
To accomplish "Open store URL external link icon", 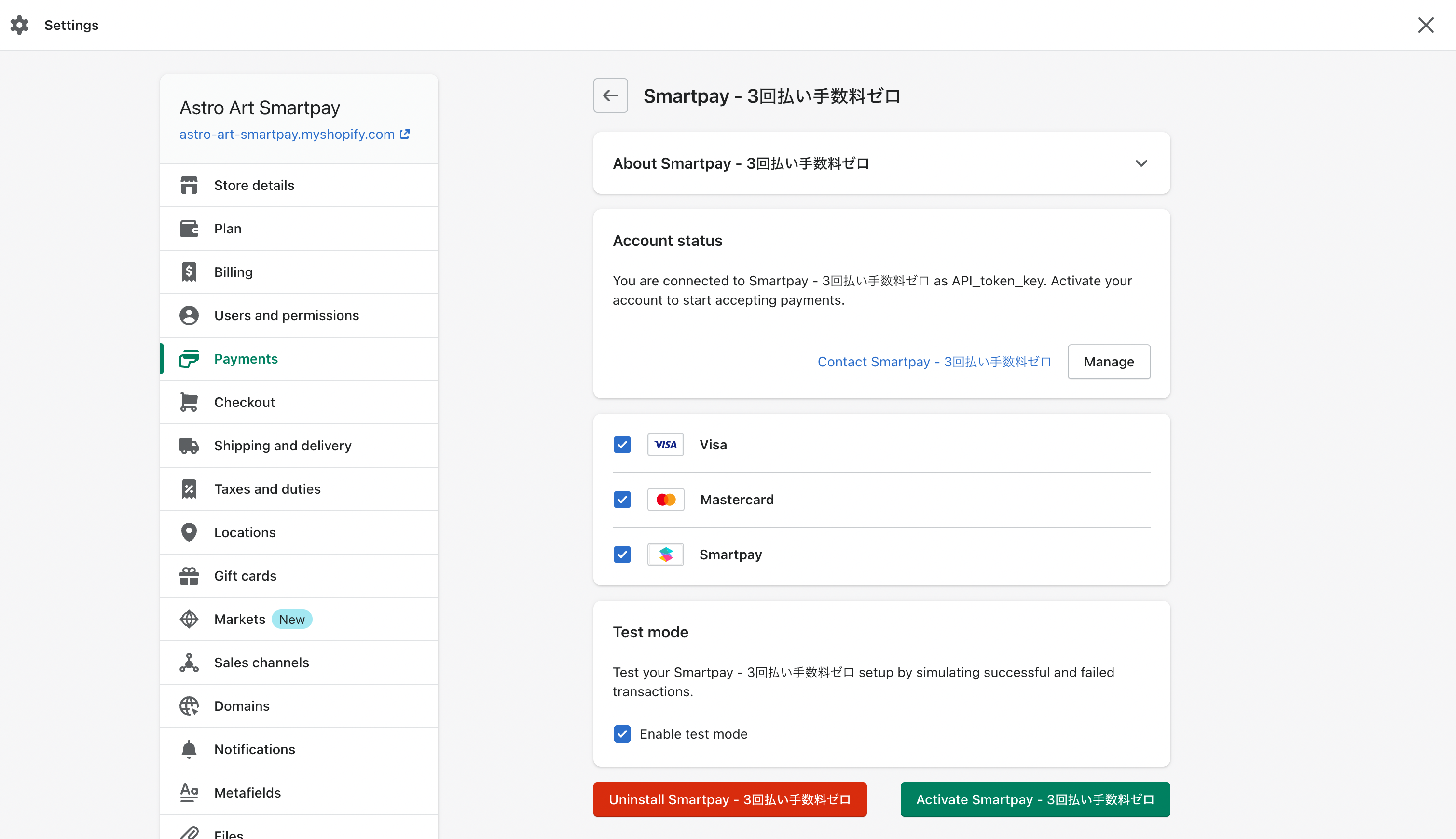I will click(405, 134).
